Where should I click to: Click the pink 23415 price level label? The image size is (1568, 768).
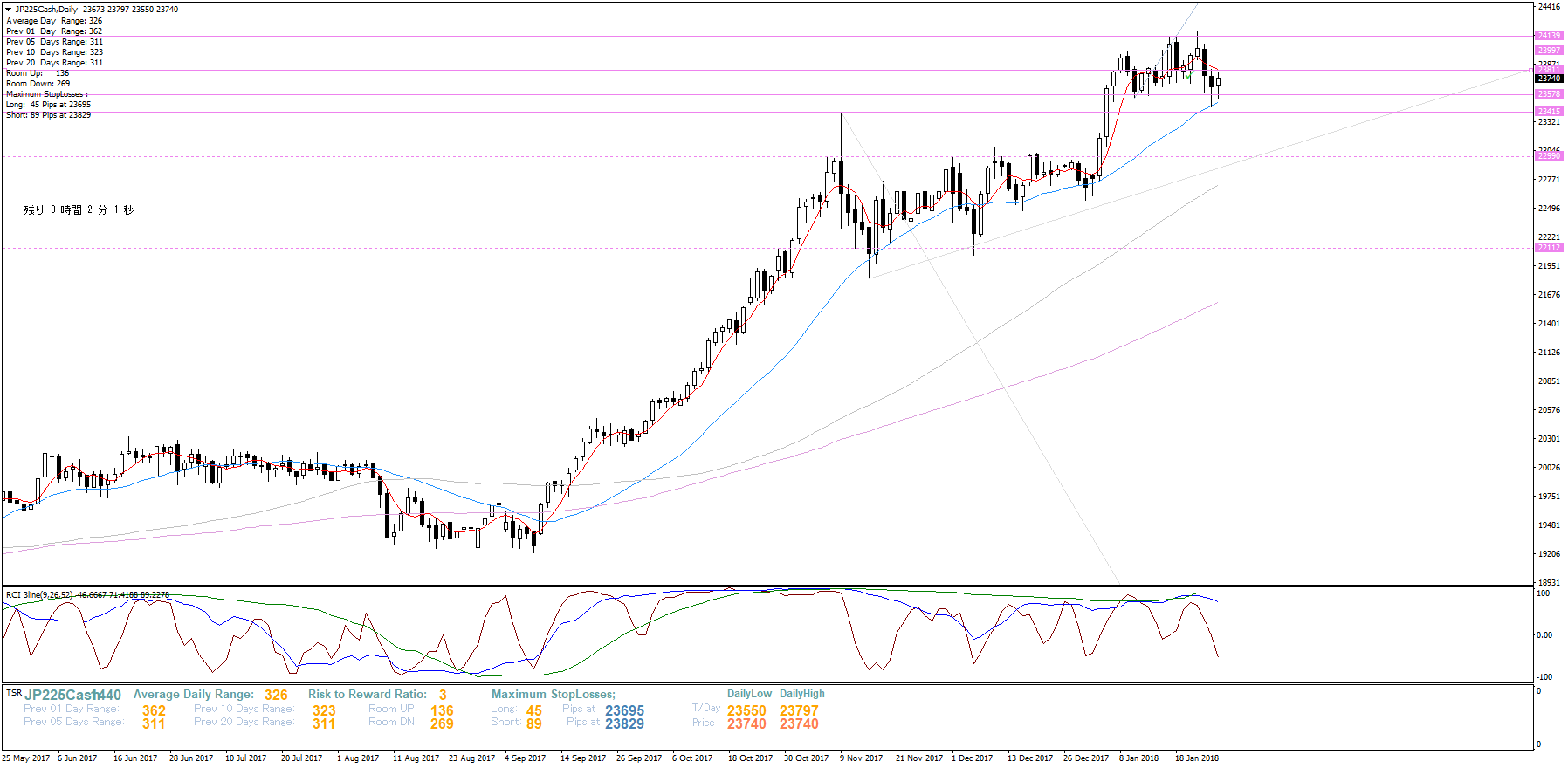pyautogui.click(x=1549, y=112)
